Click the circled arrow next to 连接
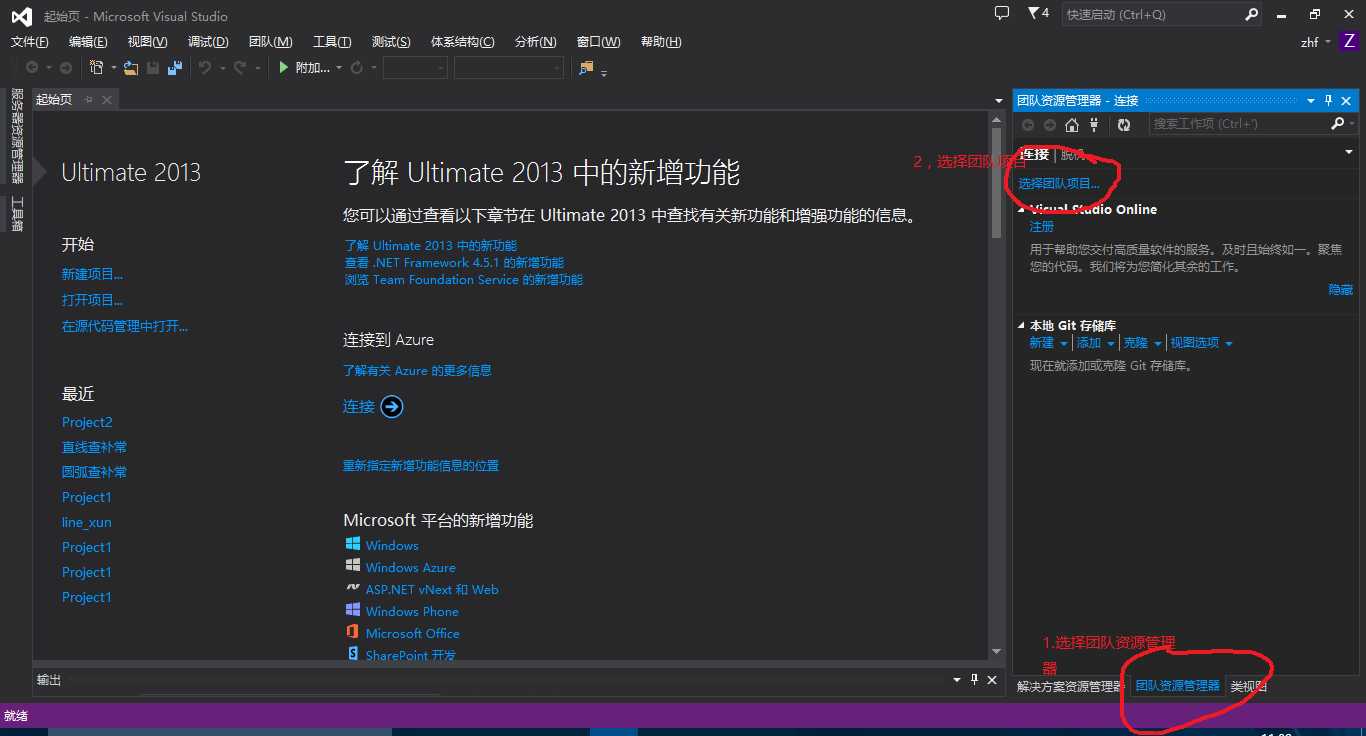Screen dimensions: 1366x736 (392, 406)
